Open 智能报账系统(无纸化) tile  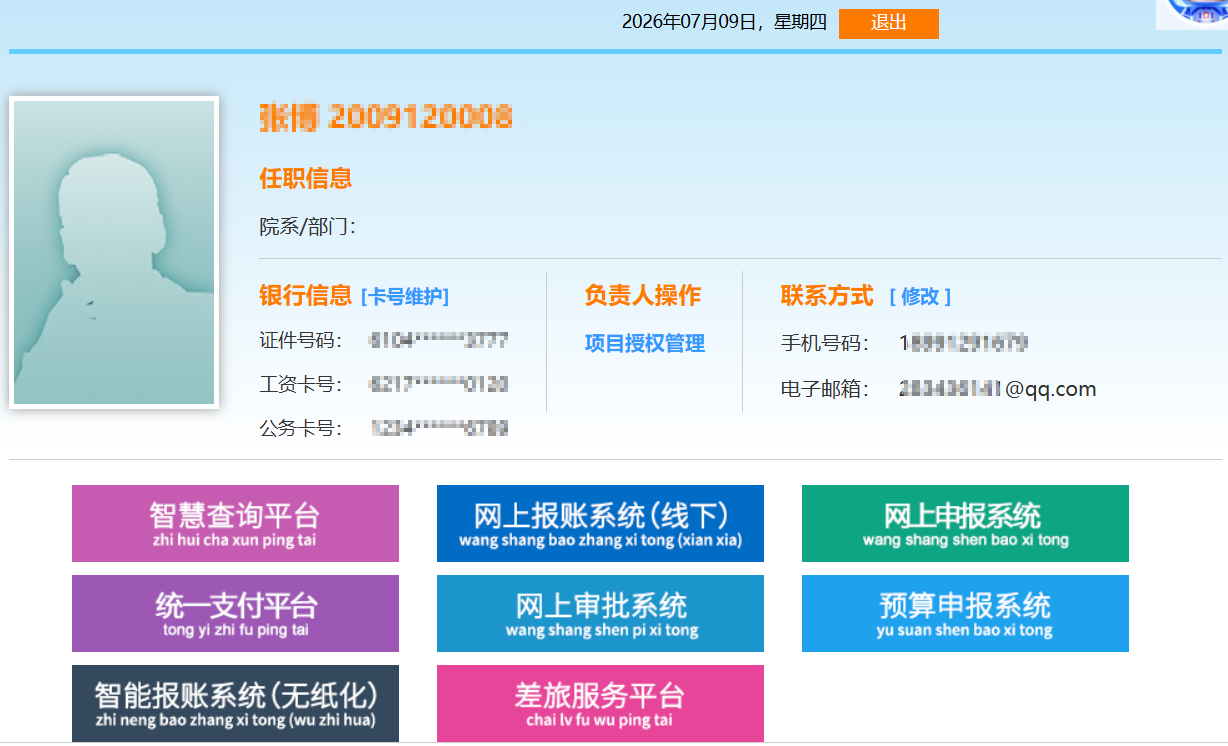[x=235, y=704]
